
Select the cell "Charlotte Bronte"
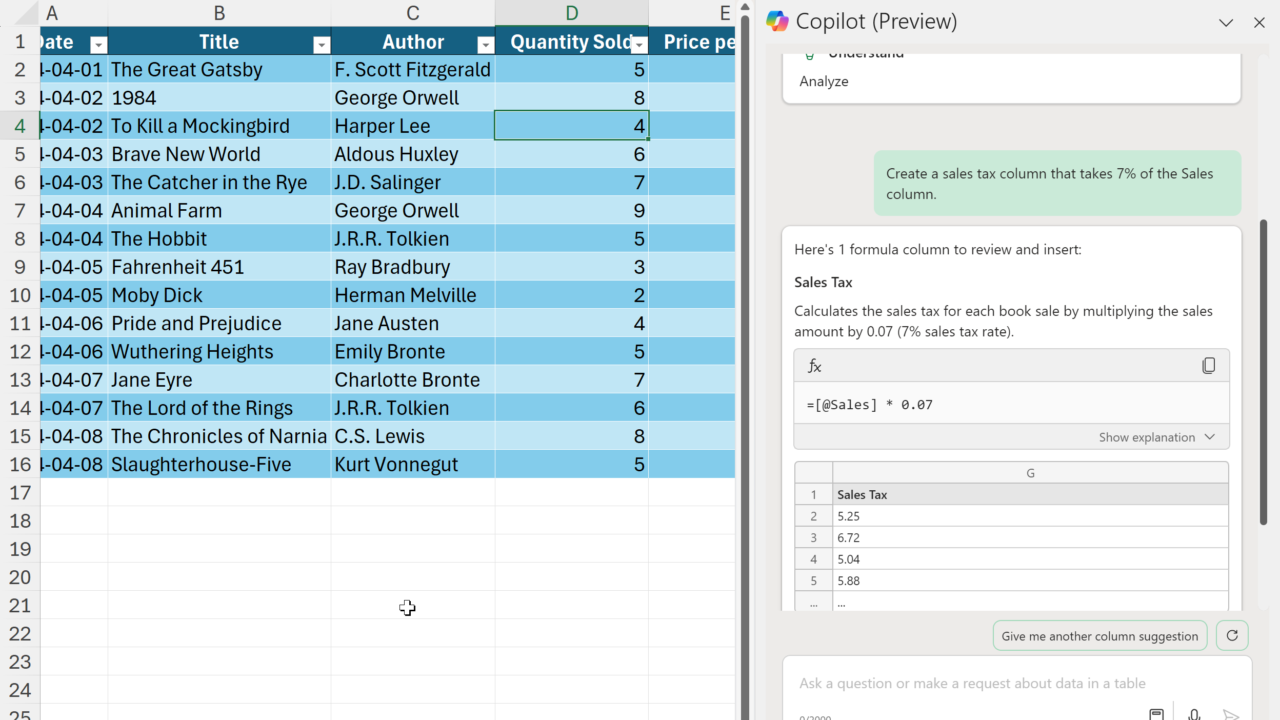click(x=413, y=380)
